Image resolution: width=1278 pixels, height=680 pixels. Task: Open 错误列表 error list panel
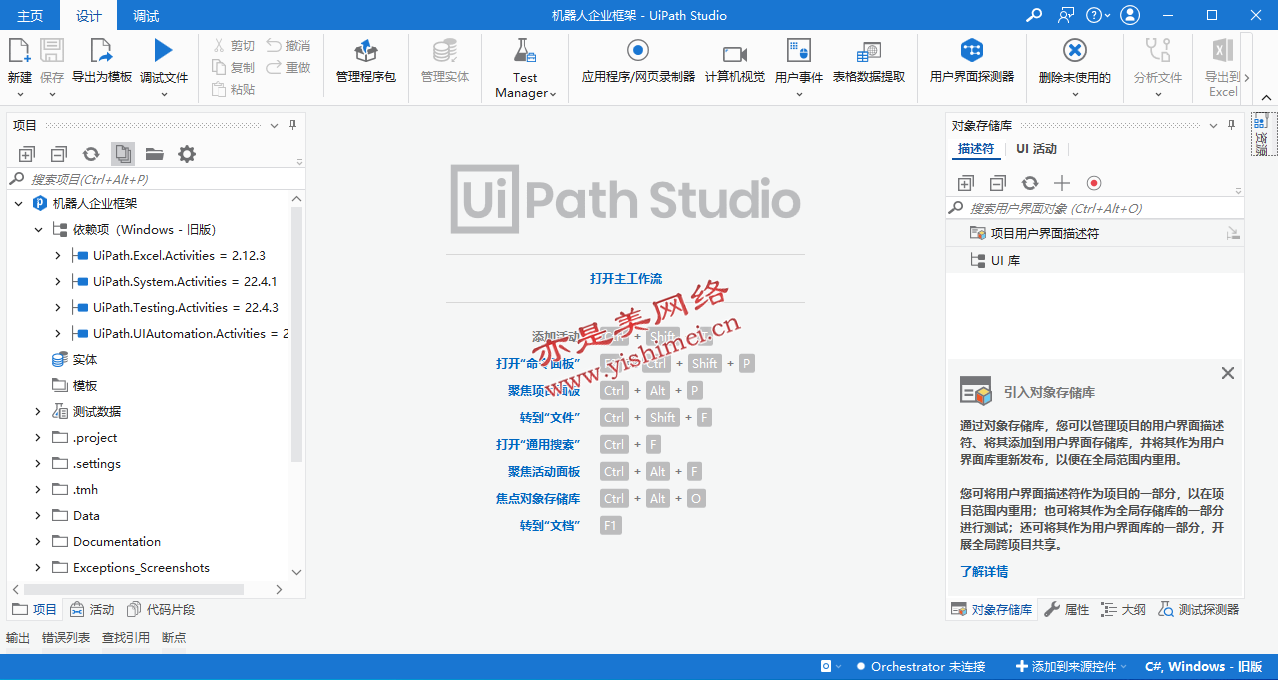tap(66, 637)
